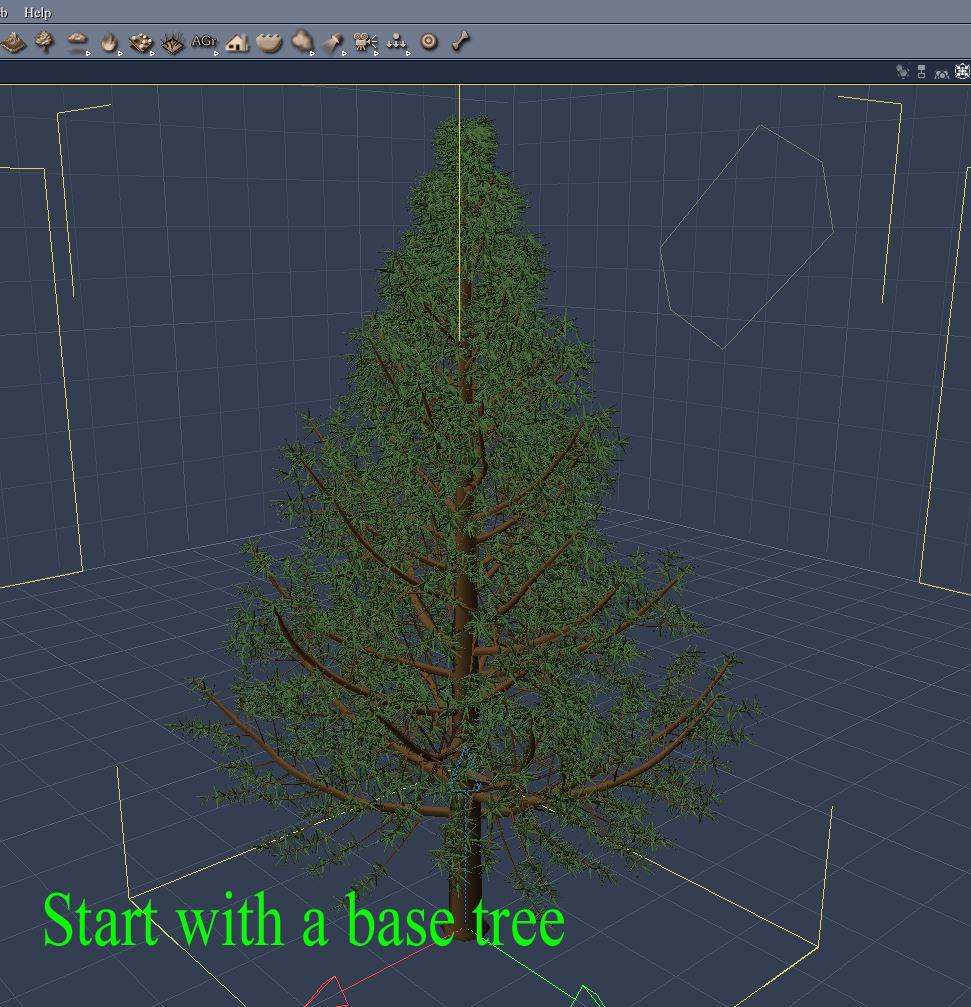This screenshot has width=971, height=1007.
Task: Select the Plant (tree) tool
Action: (x=44, y=42)
